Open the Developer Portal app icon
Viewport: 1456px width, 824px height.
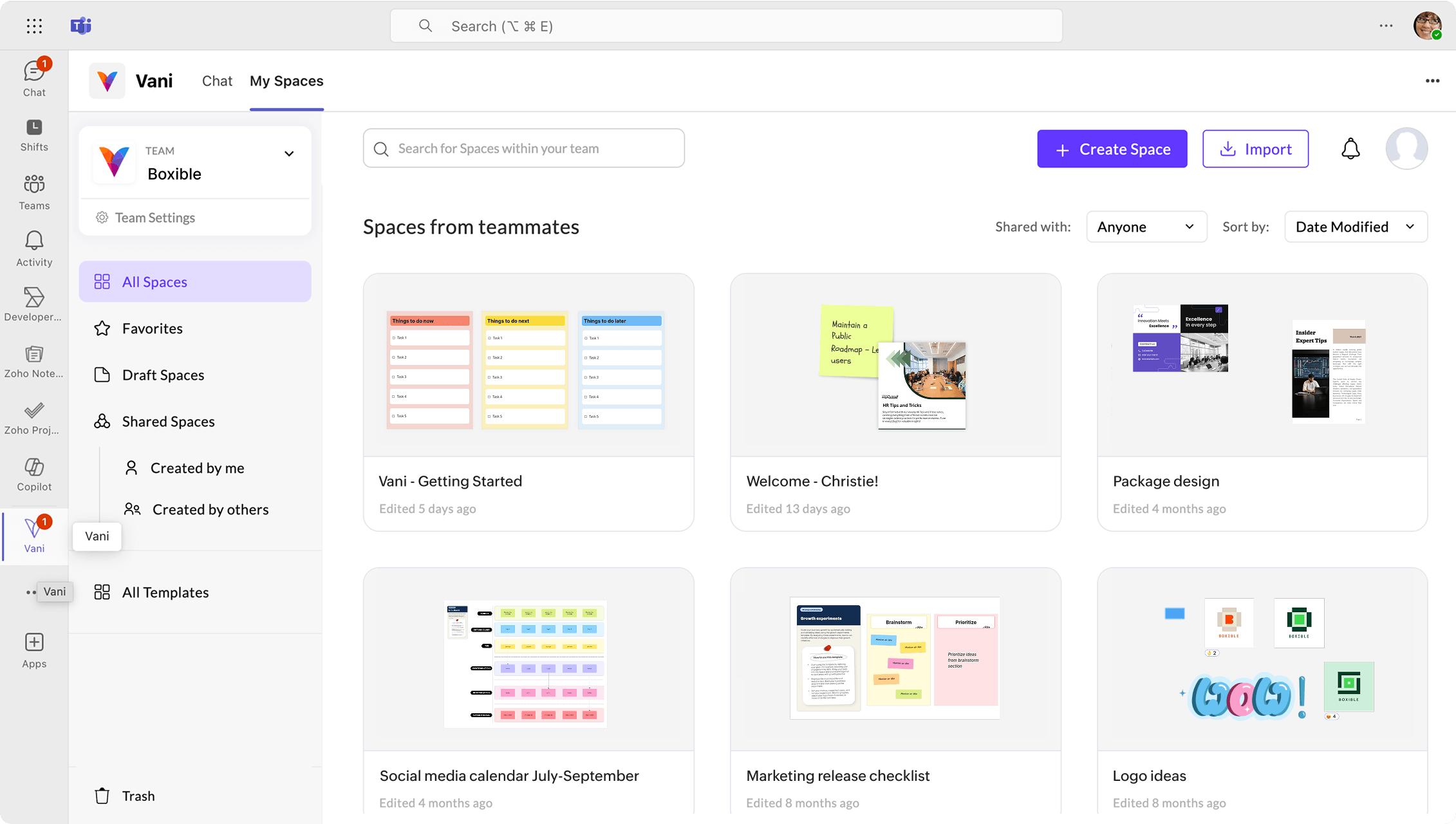click(x=34, y=304)
